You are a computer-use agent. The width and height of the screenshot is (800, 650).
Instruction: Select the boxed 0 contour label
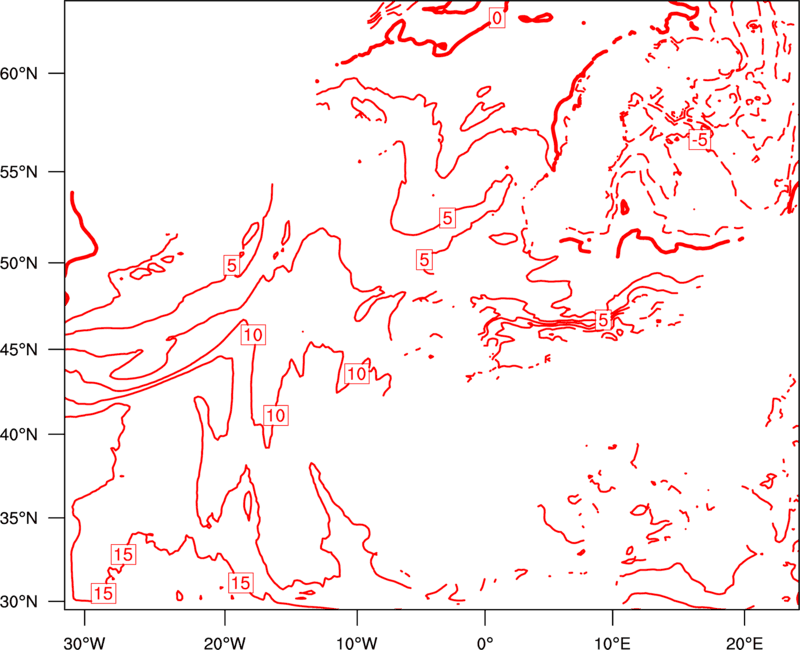pos(497,18)
